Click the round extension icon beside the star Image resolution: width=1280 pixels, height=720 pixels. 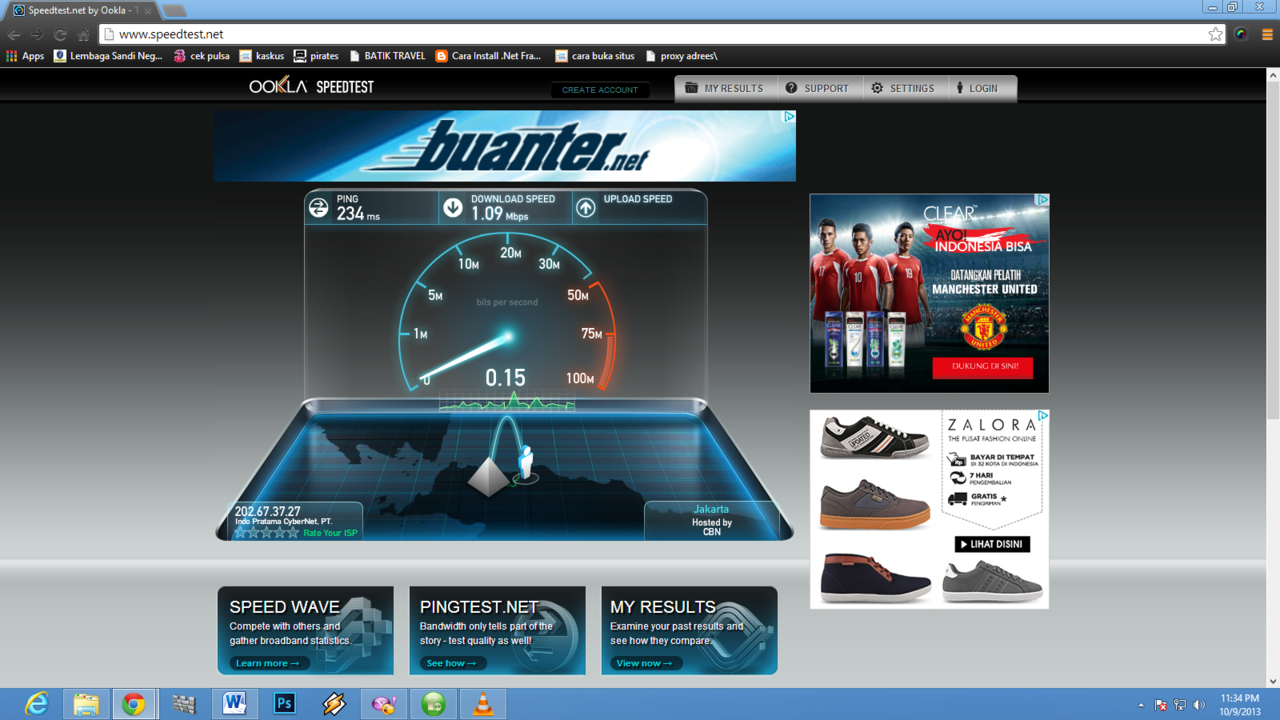1241,34
